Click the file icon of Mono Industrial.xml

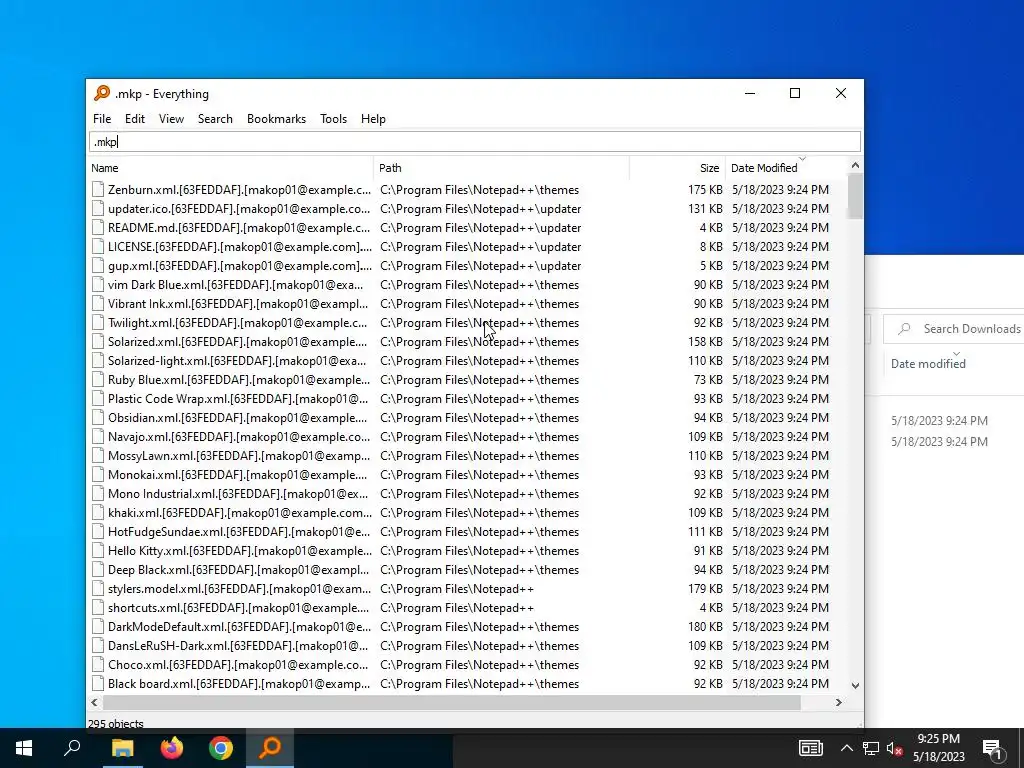tap(98, 494)
